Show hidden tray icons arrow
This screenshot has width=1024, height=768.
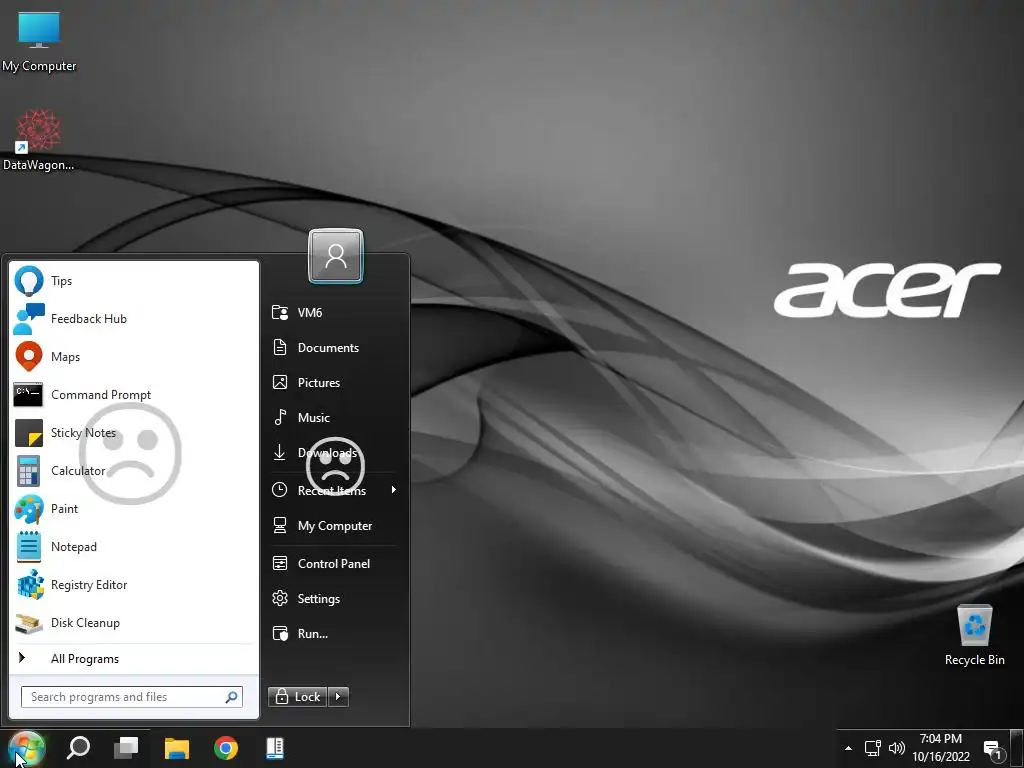click(848, 748)
